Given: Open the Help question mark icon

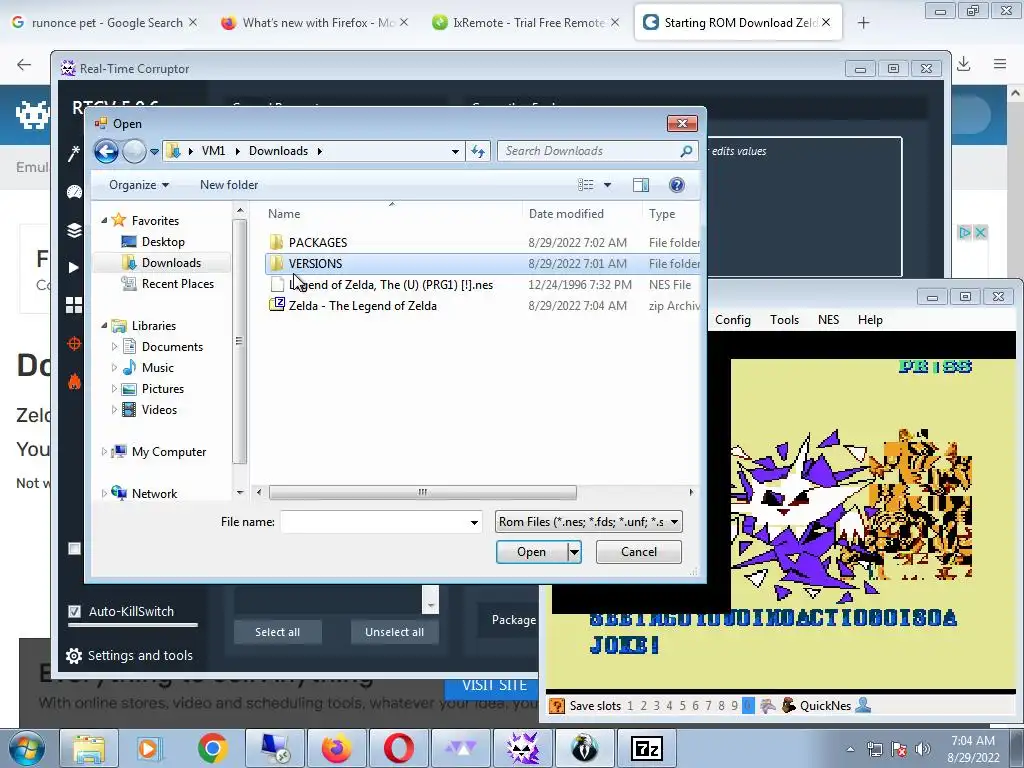Looking at the screenshot, I should pos(677,185).
